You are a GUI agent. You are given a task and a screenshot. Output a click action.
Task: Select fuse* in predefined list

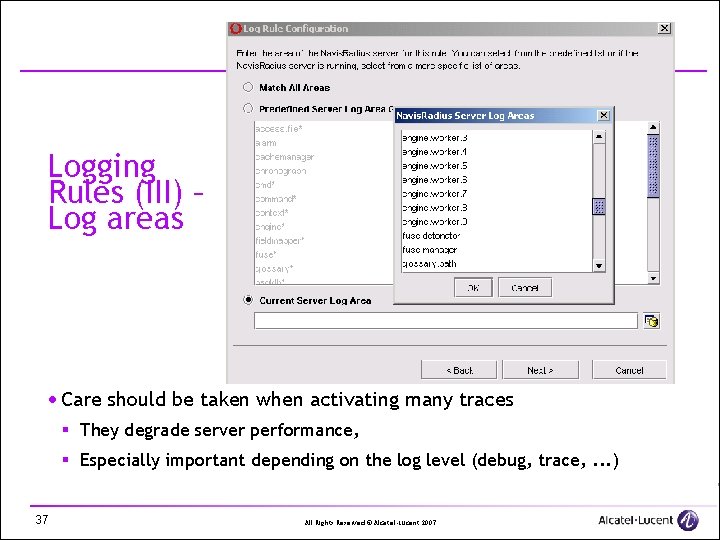click(266, 254)
